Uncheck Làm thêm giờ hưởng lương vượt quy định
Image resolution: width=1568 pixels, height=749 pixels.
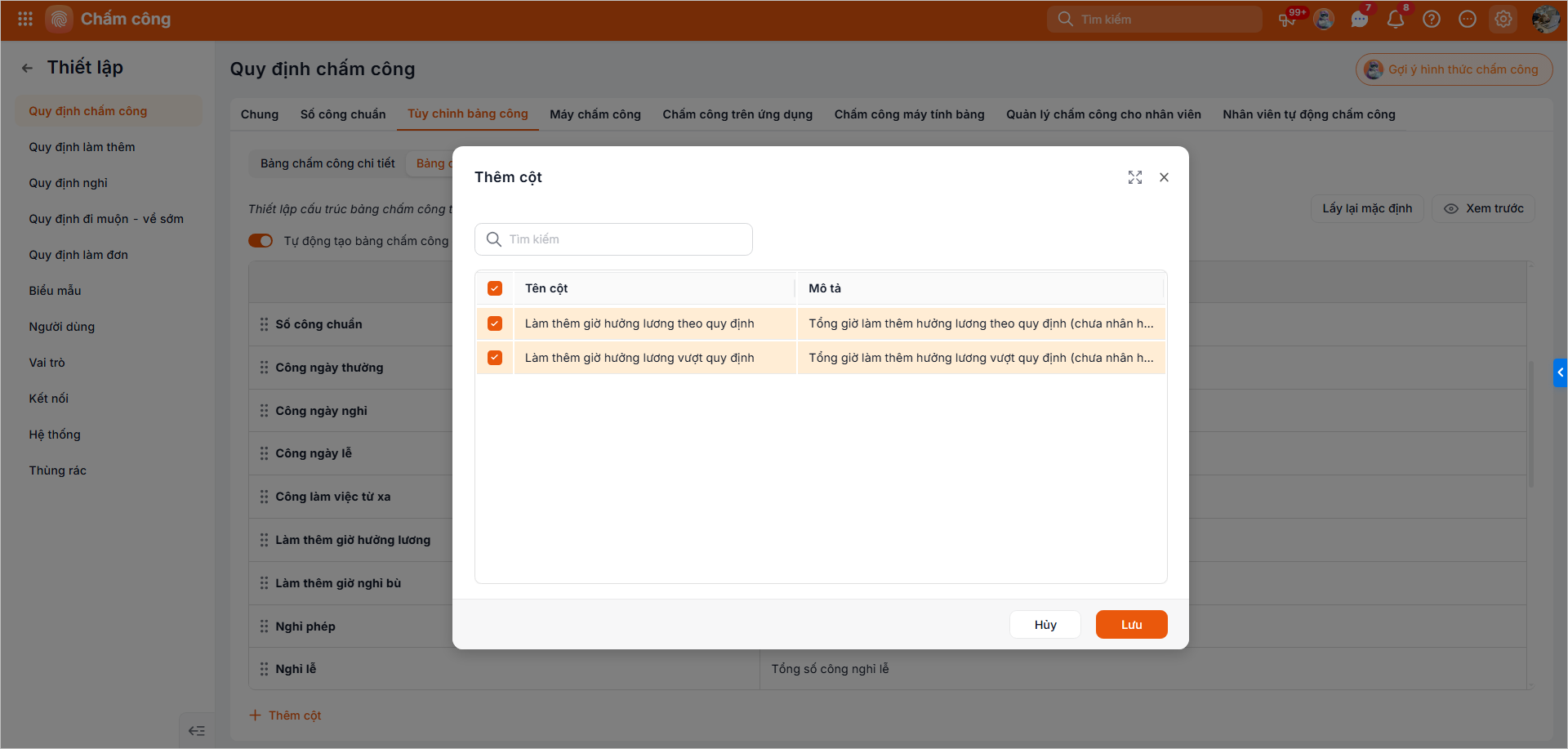coord(495,358)
